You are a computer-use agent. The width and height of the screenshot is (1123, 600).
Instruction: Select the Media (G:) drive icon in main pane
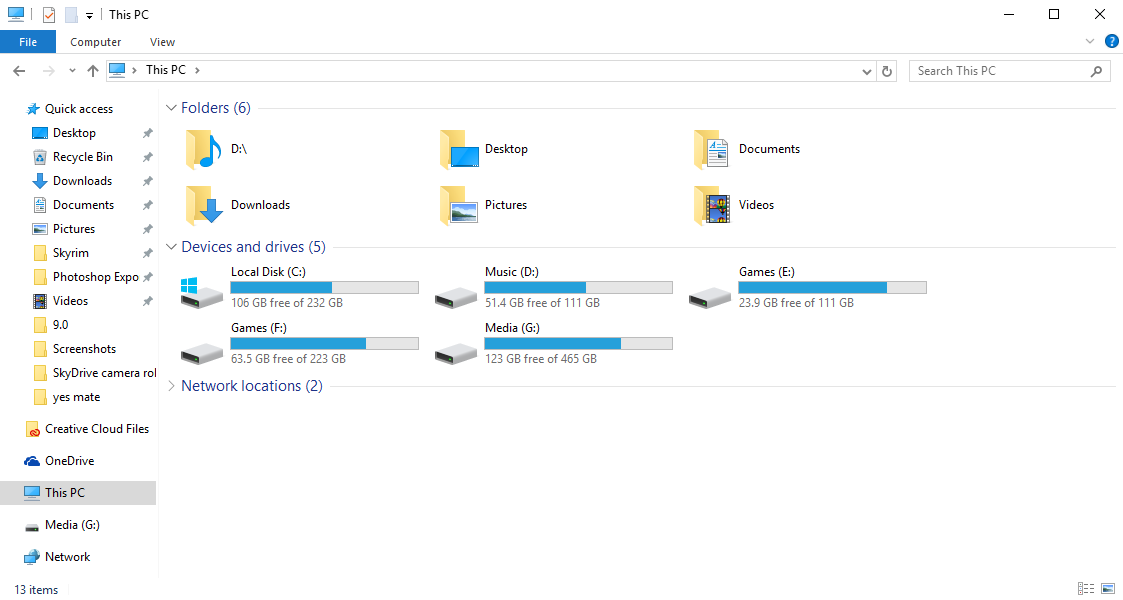456,352
